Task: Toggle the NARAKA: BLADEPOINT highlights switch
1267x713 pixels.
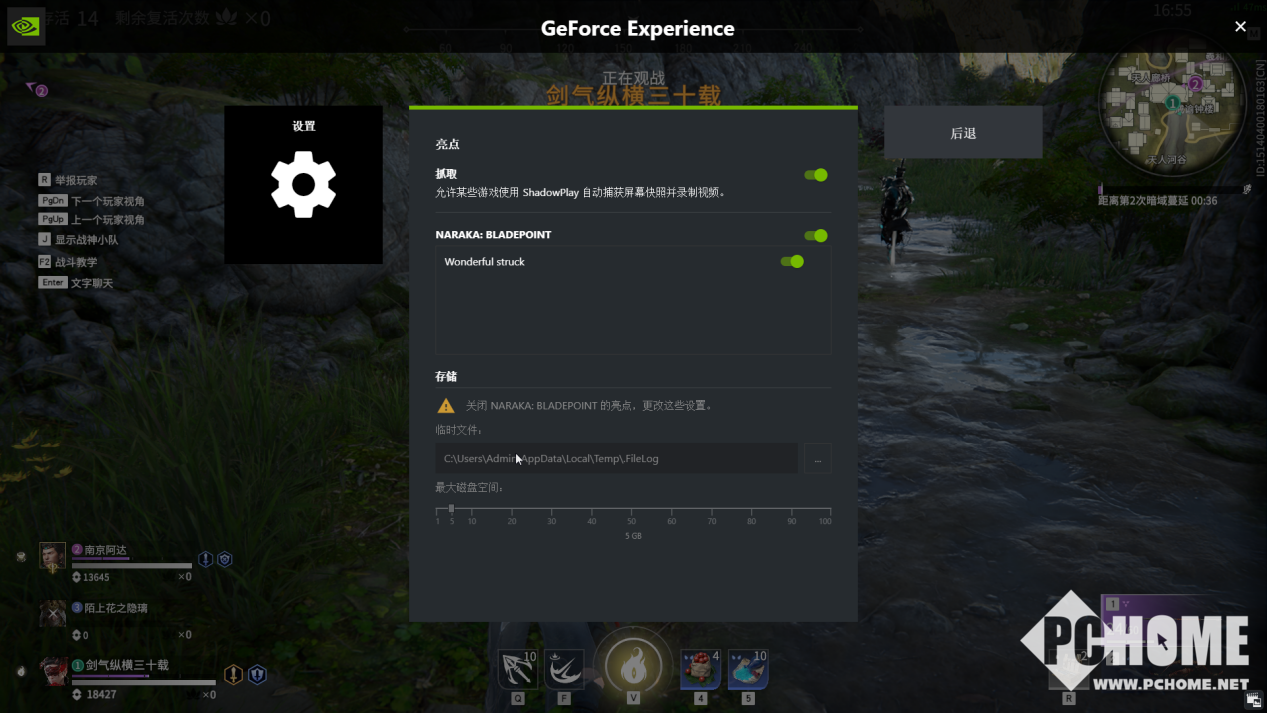Action: point(816,236)
